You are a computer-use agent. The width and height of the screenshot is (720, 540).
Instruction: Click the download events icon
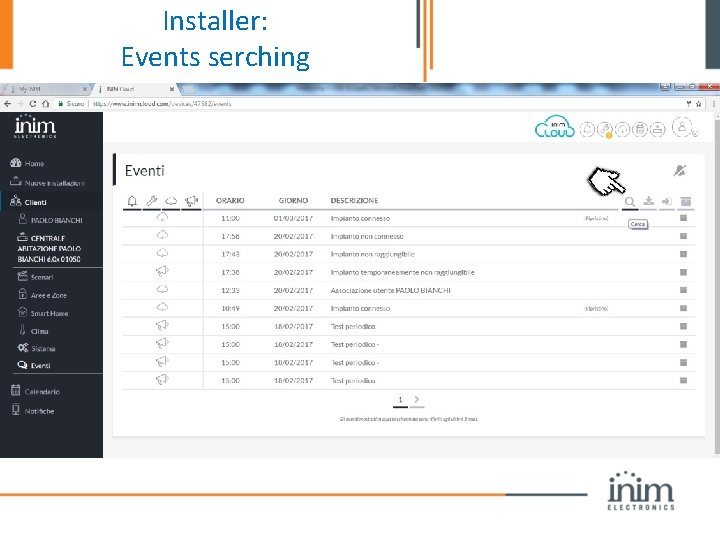(x=648, y=201)
